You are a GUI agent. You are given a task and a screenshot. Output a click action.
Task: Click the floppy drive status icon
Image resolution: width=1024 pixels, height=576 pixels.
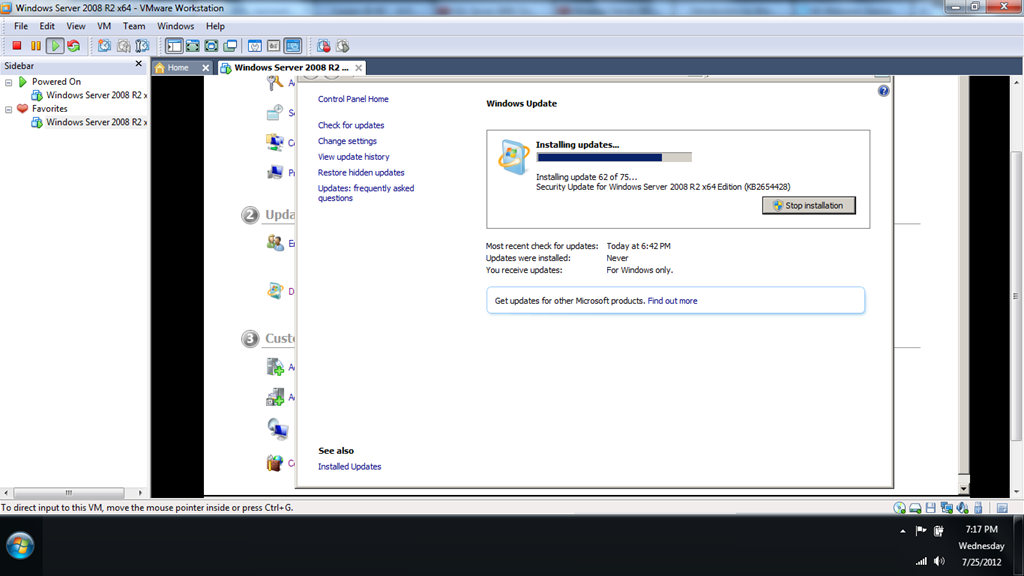931,508
